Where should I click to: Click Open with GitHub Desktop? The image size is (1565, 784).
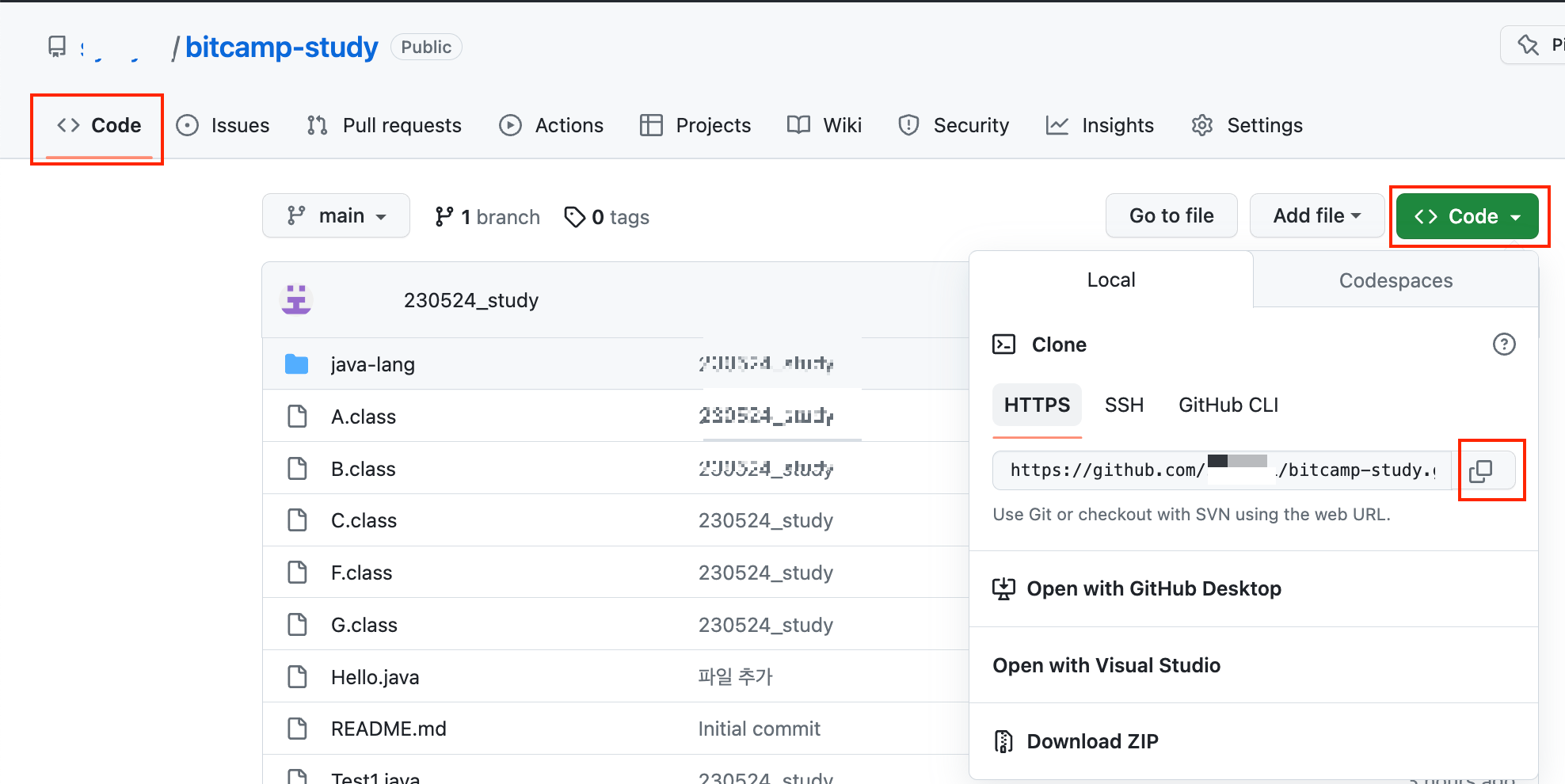point(1154,588)
